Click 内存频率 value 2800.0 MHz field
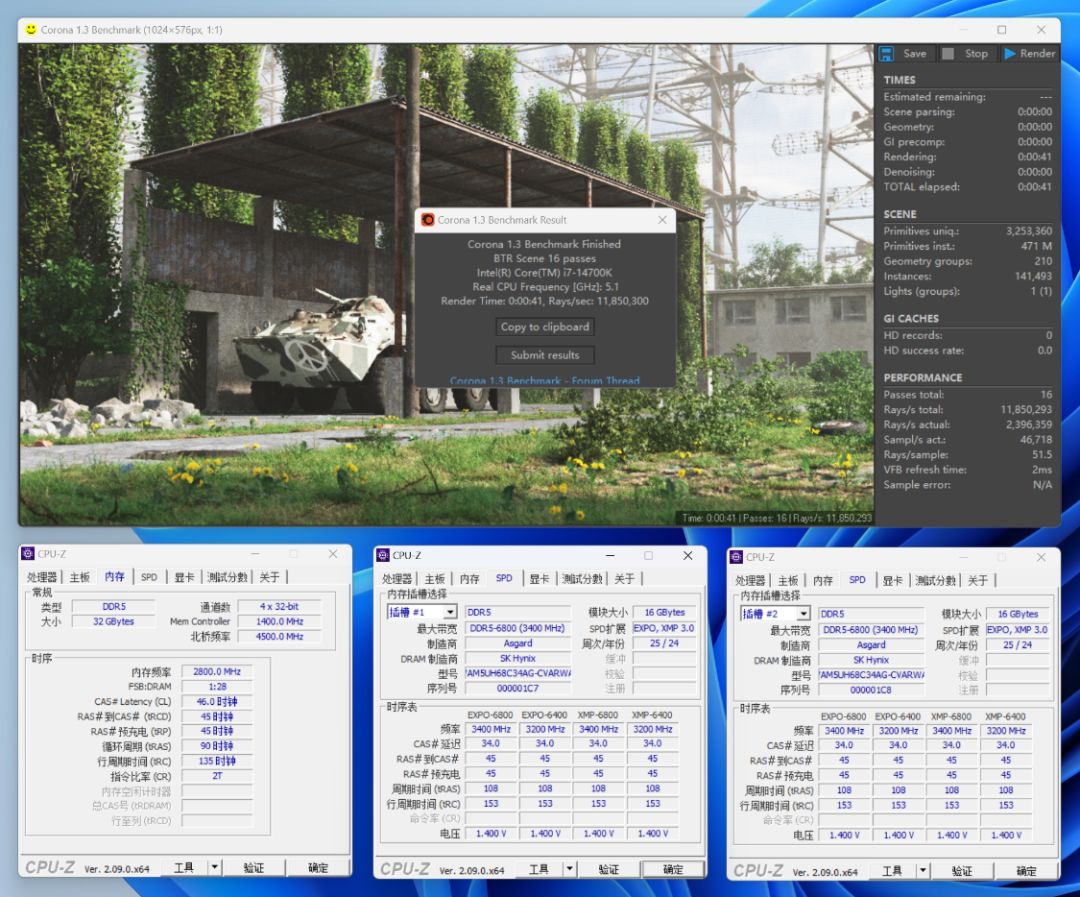The height and width of the screenshot is (897, 1080). click(217, 671)
